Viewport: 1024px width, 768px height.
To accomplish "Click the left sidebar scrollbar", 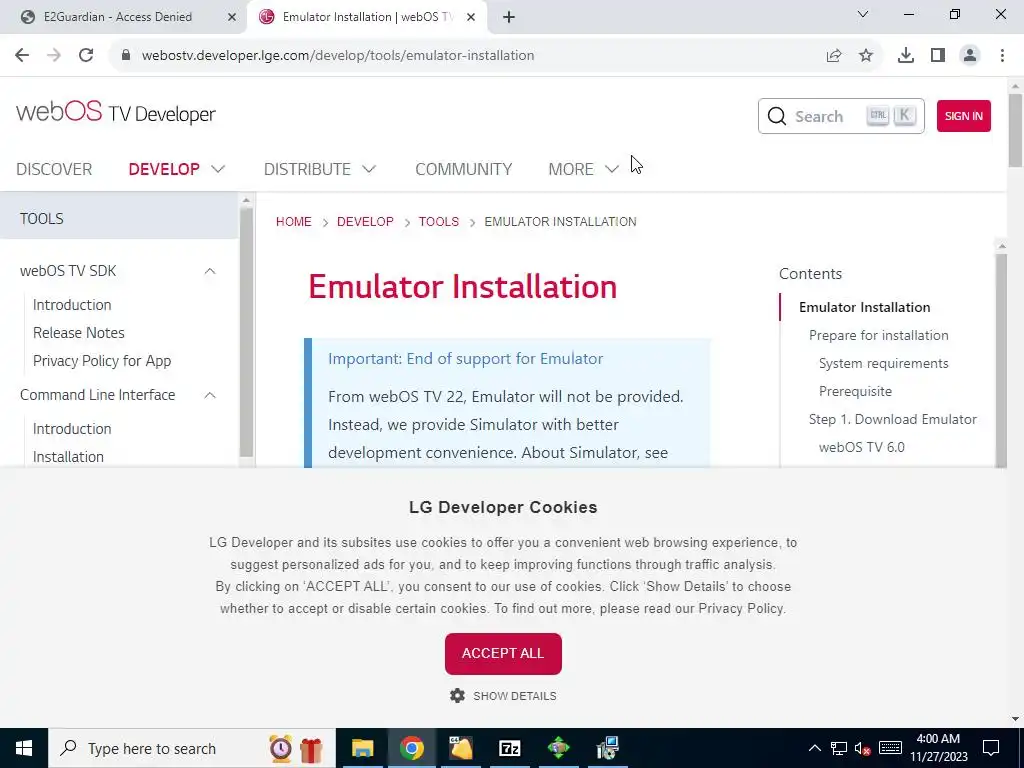I will point(246,330).
